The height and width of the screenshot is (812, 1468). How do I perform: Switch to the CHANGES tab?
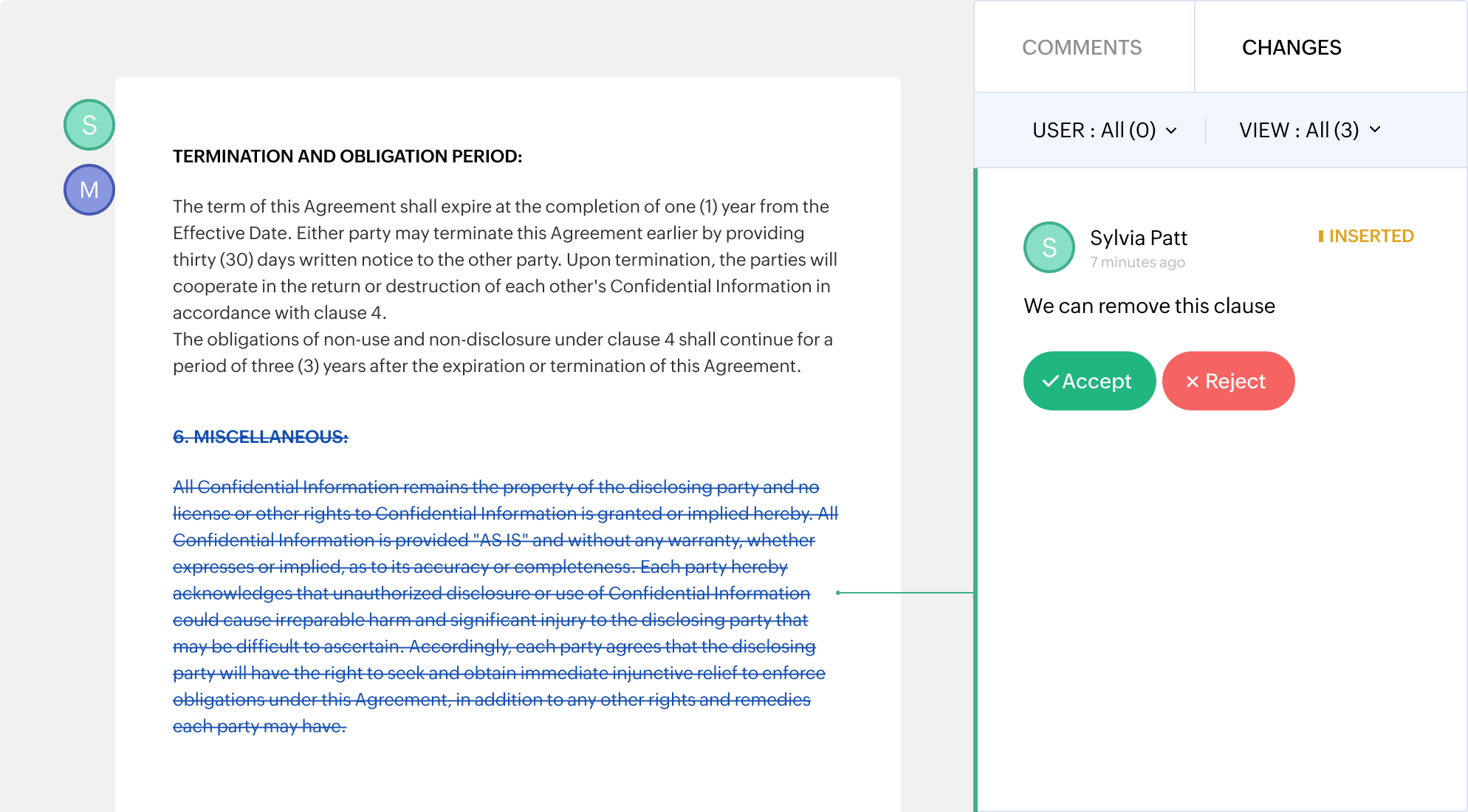[x=1292, y=47]
